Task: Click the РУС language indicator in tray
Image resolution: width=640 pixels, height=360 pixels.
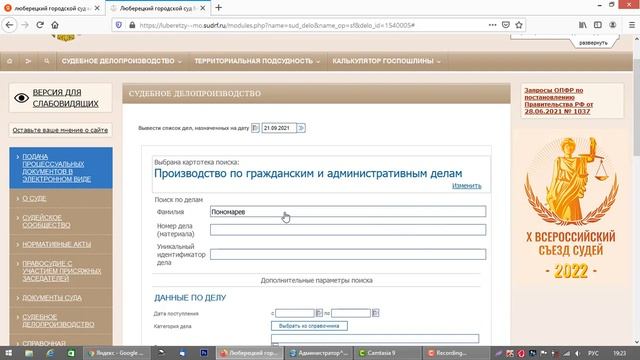Action: (x=593, y=353)
